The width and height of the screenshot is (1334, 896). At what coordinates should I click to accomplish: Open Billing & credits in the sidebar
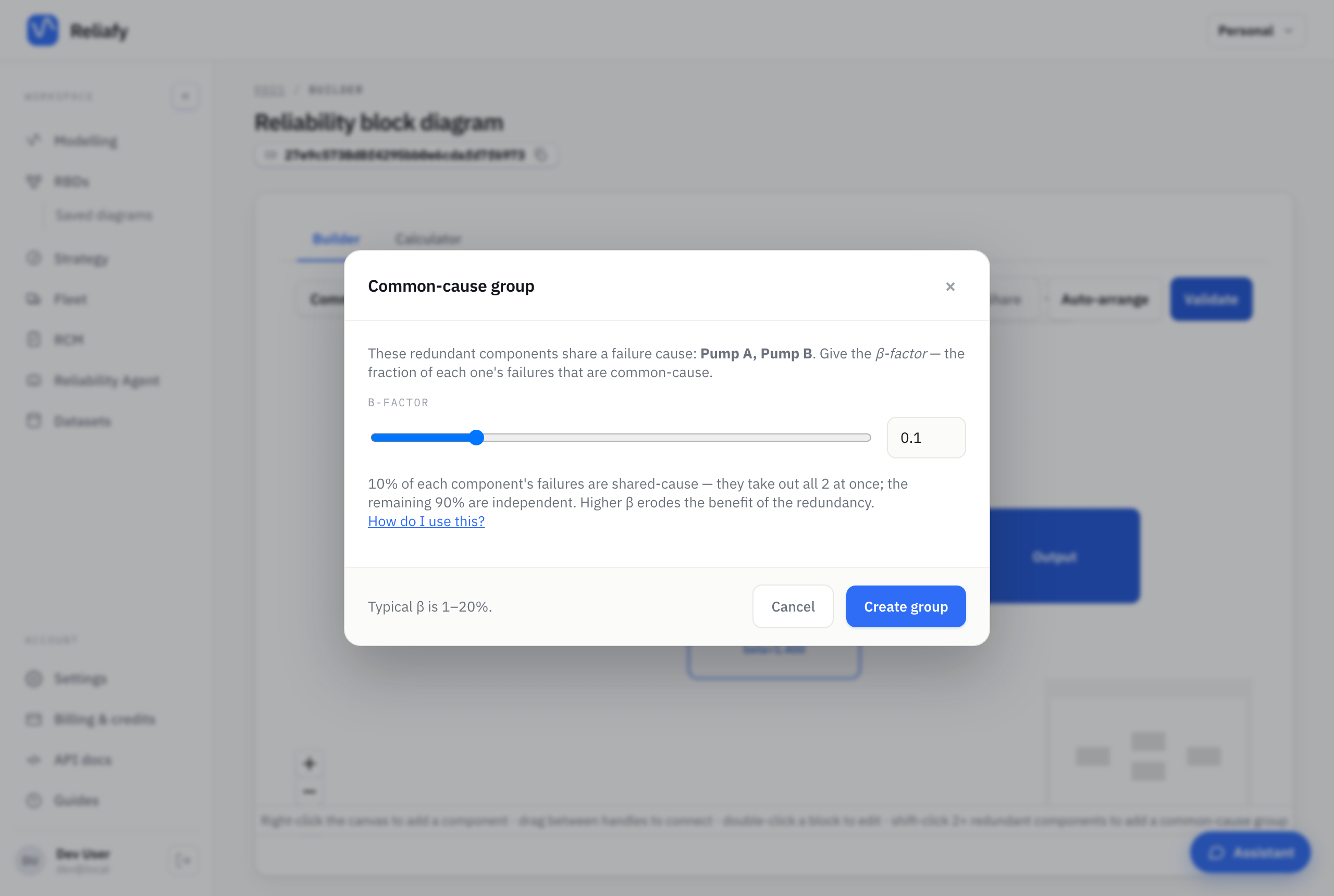tap(105, 719)
